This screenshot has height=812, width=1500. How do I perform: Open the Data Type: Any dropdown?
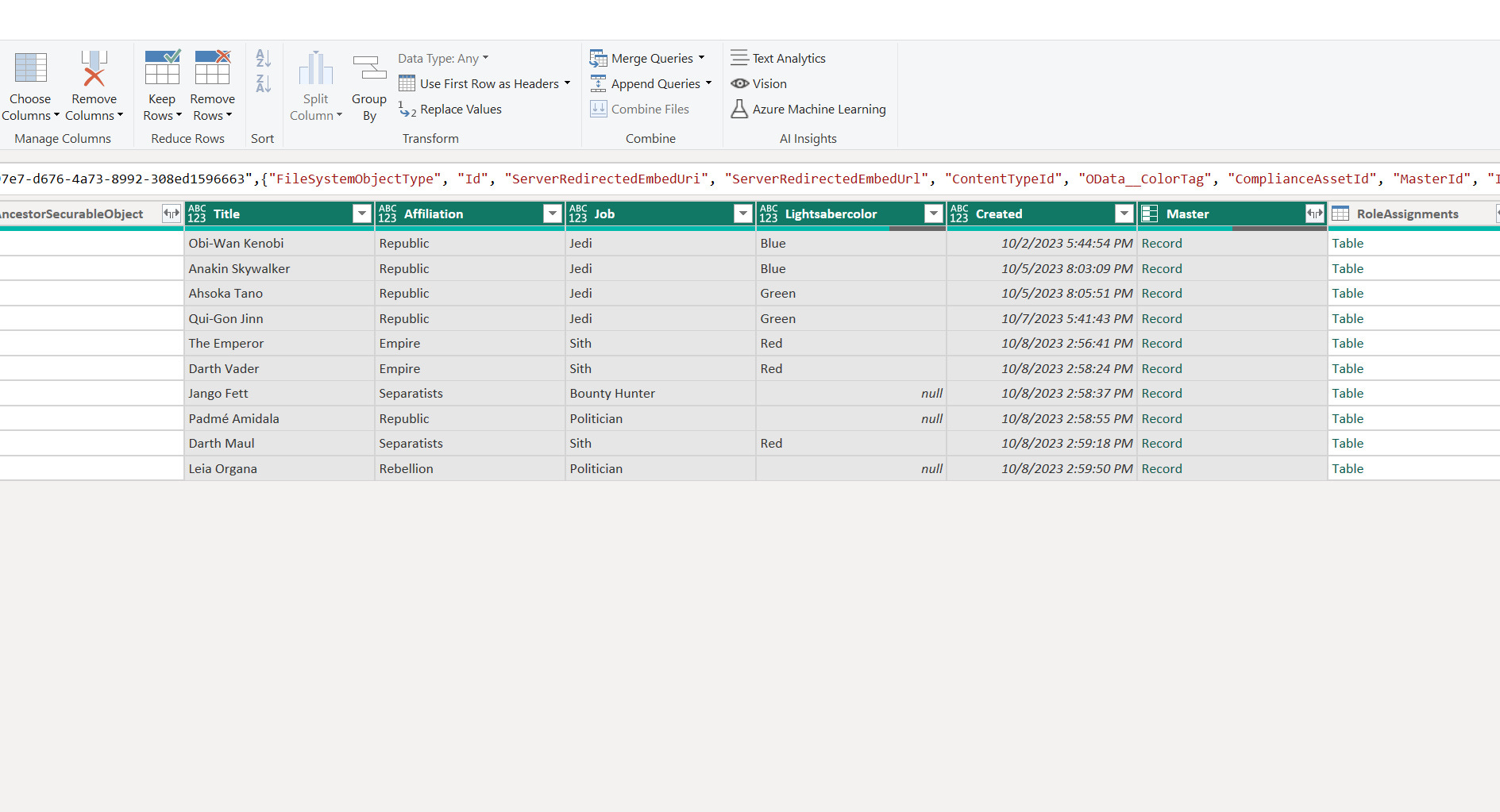coord(443,58)
